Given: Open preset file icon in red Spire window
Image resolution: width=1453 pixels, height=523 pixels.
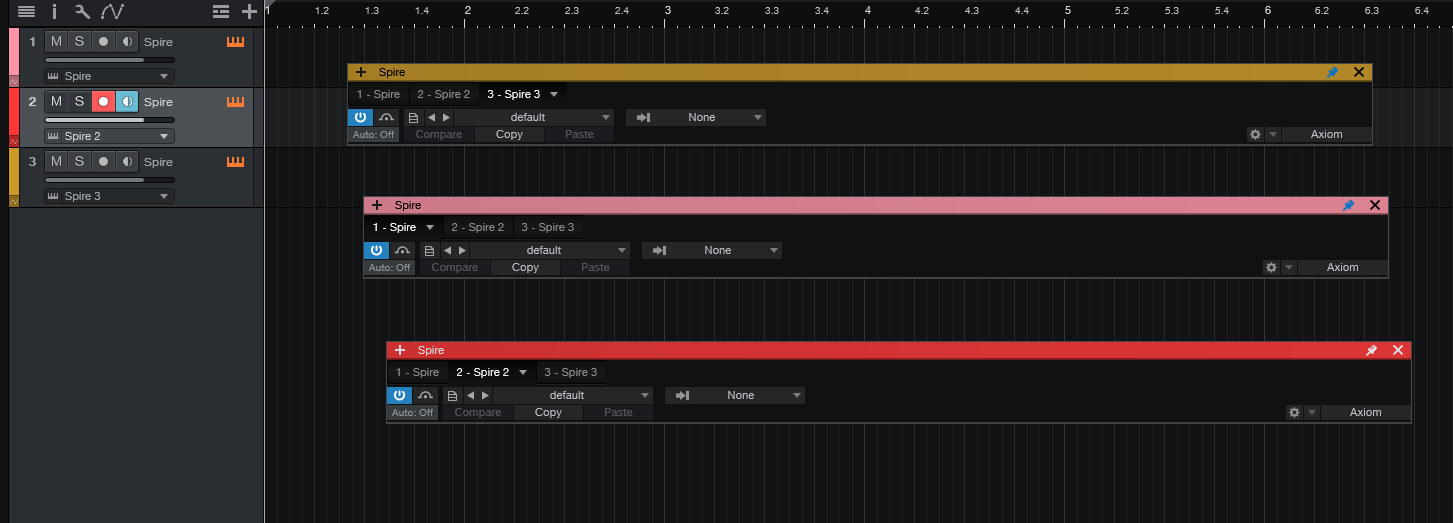Looking at the screenshot, I should click(452, 395).
